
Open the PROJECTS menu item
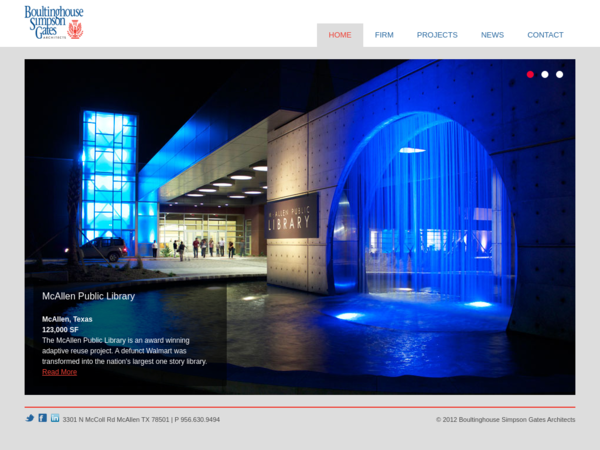[437, 35]
